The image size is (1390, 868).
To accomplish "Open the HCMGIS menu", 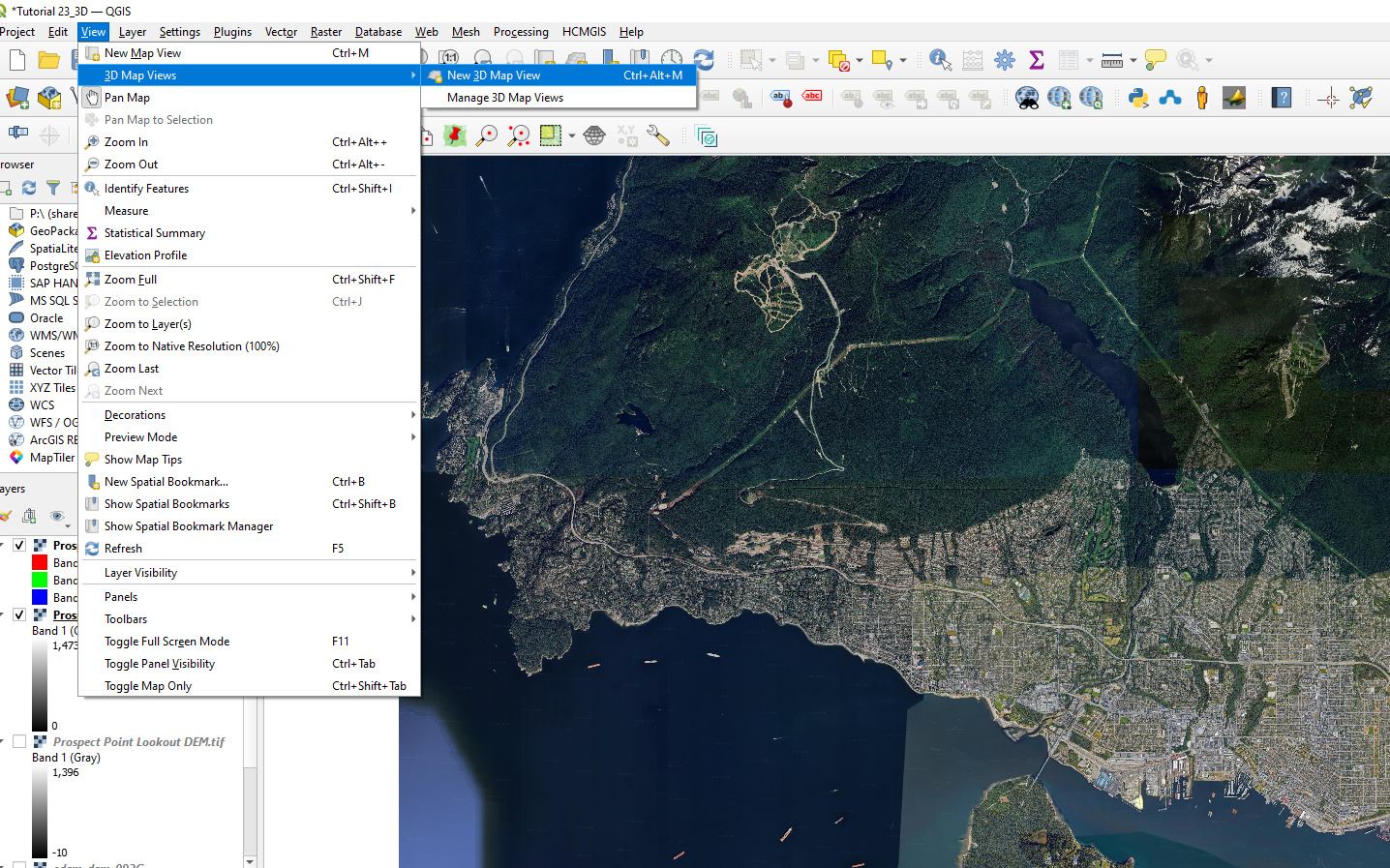I will click(584, 32).
